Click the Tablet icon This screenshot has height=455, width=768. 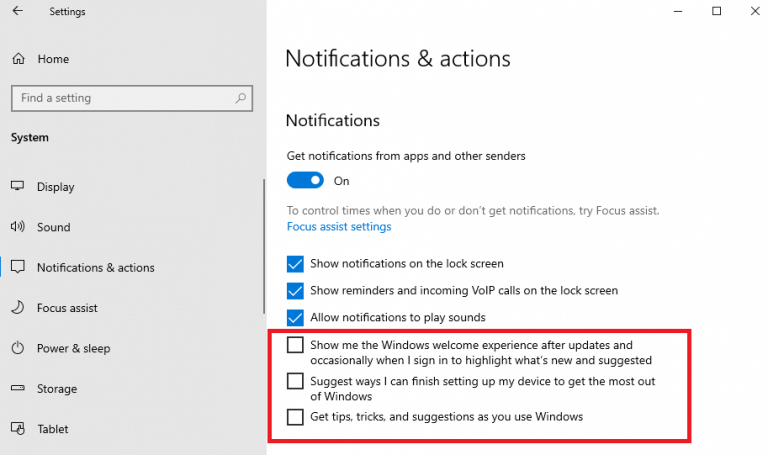pos(18,429)
